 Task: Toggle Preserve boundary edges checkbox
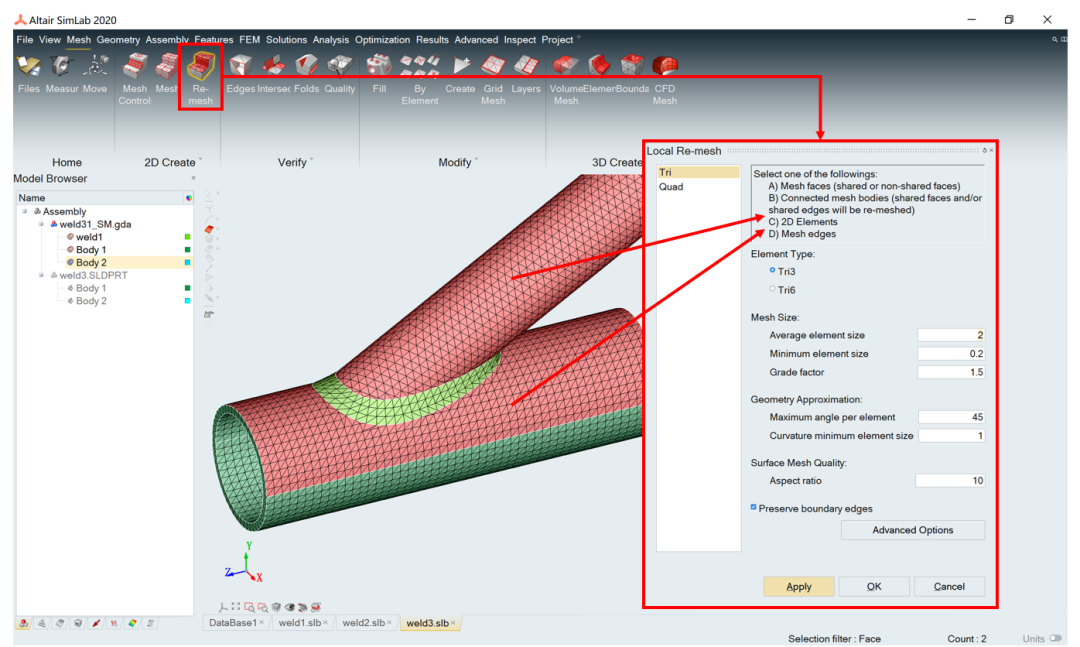(x=754, y=508)
